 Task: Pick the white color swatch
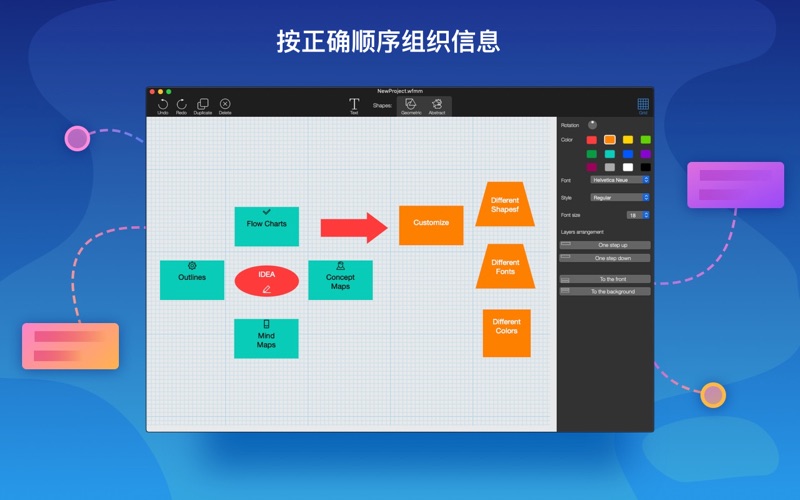coord(628,167)
